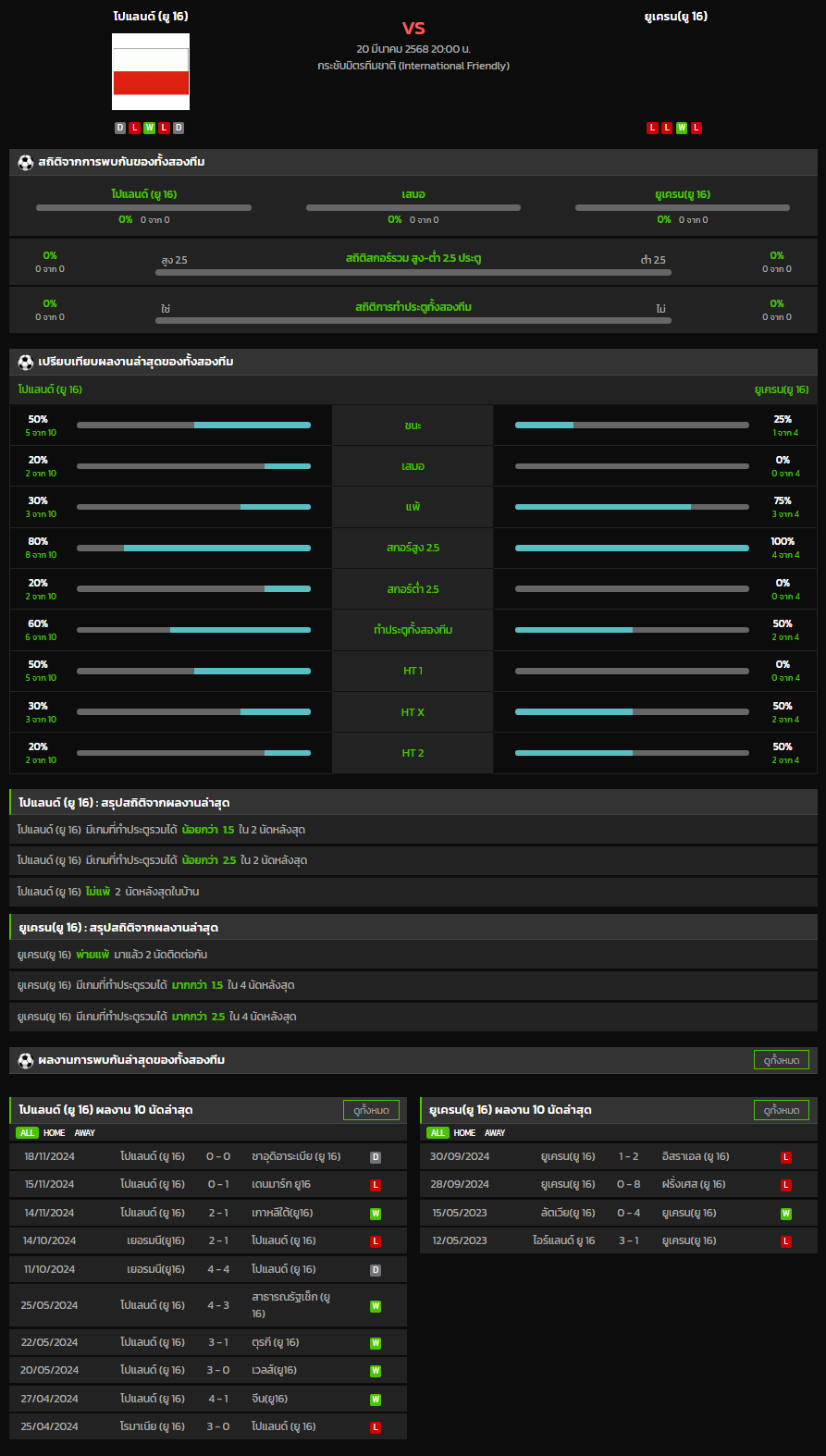The height and width of the screenshot is (1456, 826).
Task: Click the date 14/10/2024 in Poland list
Action: (x=50, y=1240)
